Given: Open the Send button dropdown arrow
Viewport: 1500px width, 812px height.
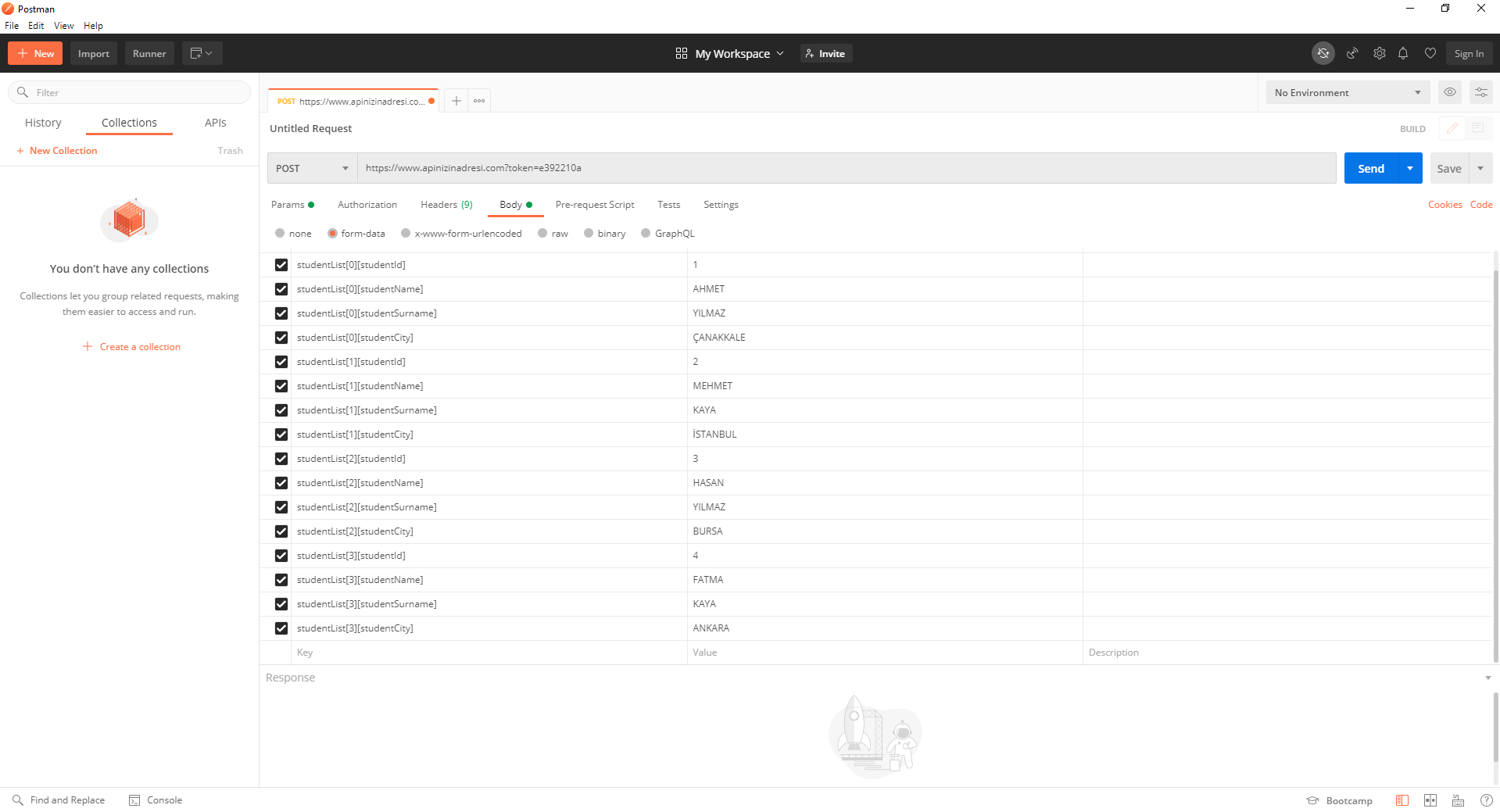Looking at the screenshot, I should [x=1410, y=168].
